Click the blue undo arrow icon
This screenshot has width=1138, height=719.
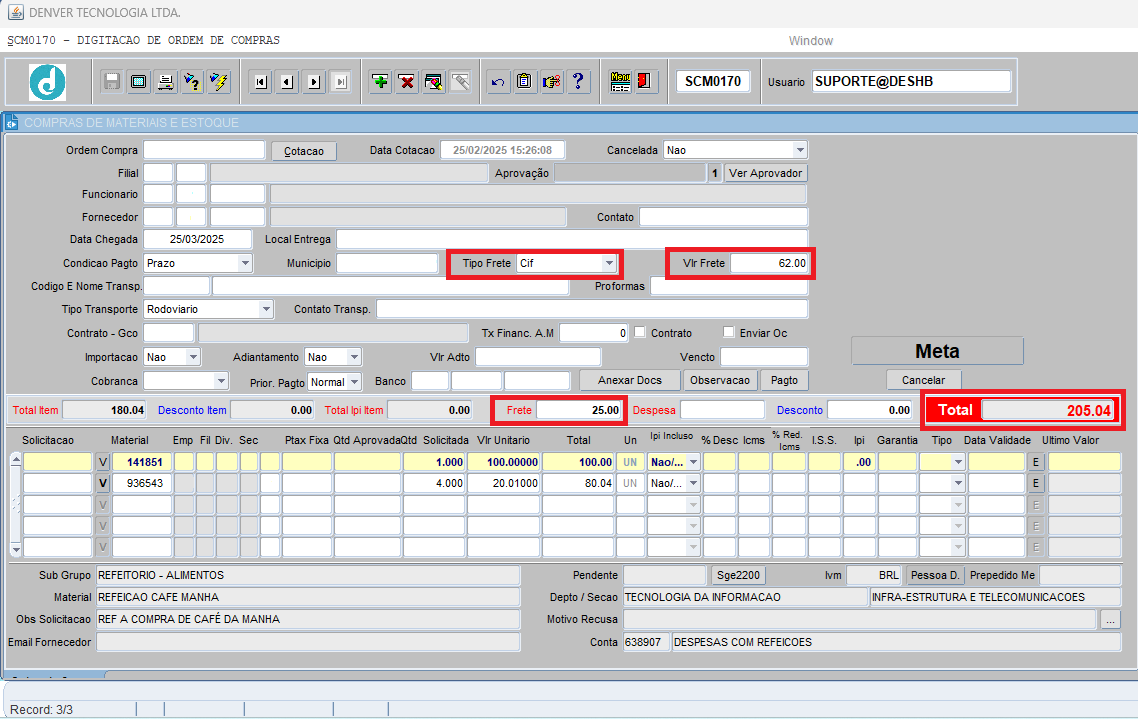point(498,81)
